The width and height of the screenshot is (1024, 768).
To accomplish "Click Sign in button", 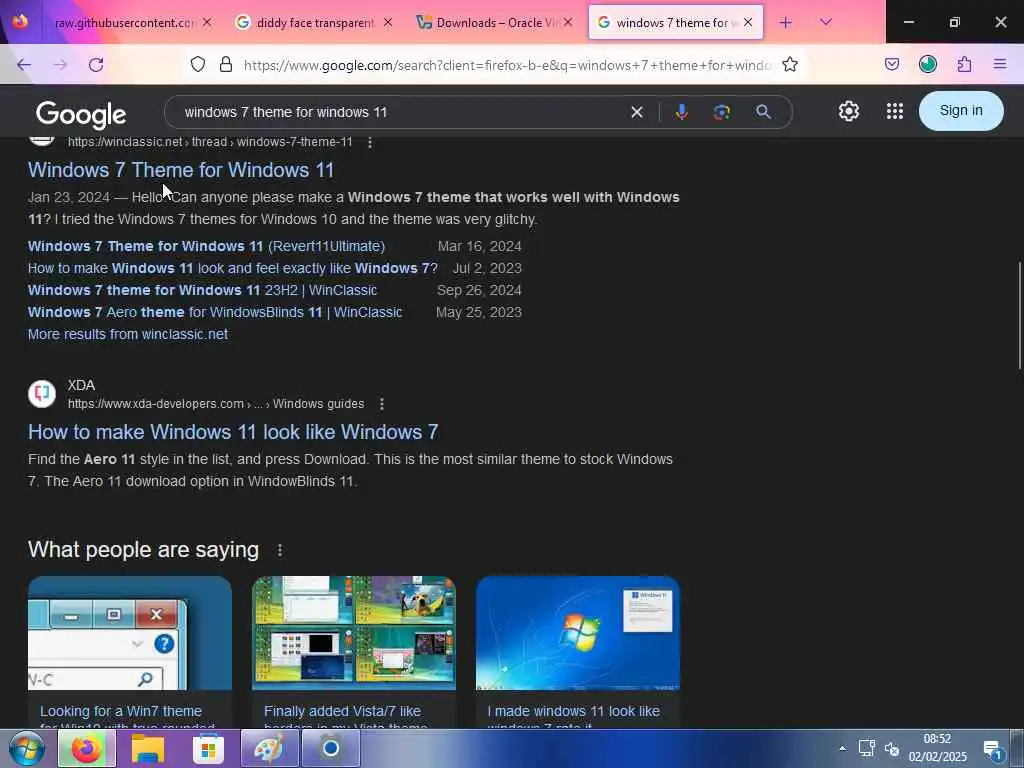I will [961, 110].
